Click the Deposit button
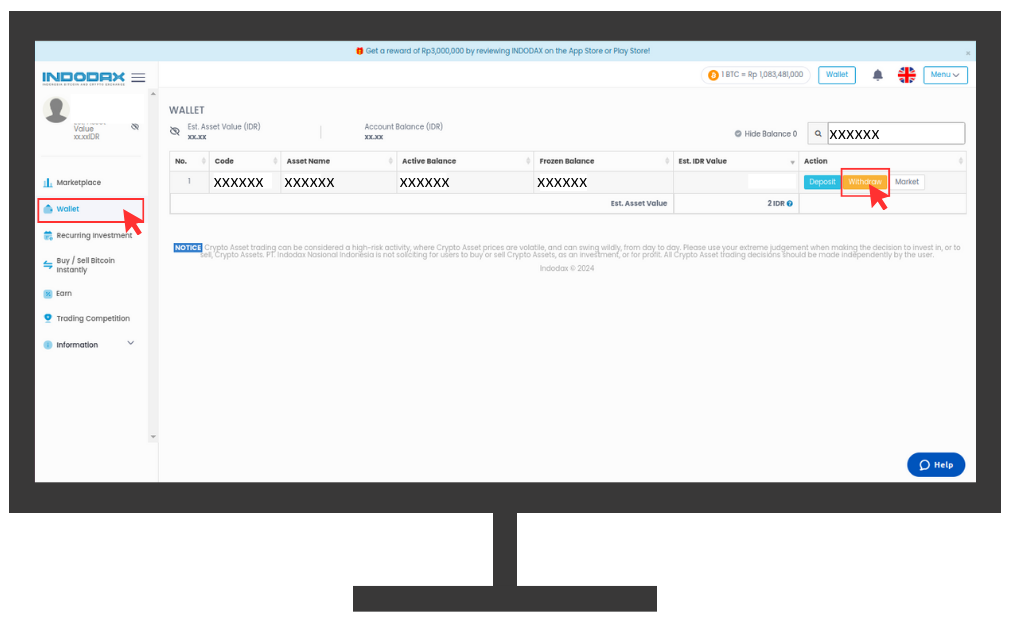Screen dimensions: 1010x618 click(823, 182)
